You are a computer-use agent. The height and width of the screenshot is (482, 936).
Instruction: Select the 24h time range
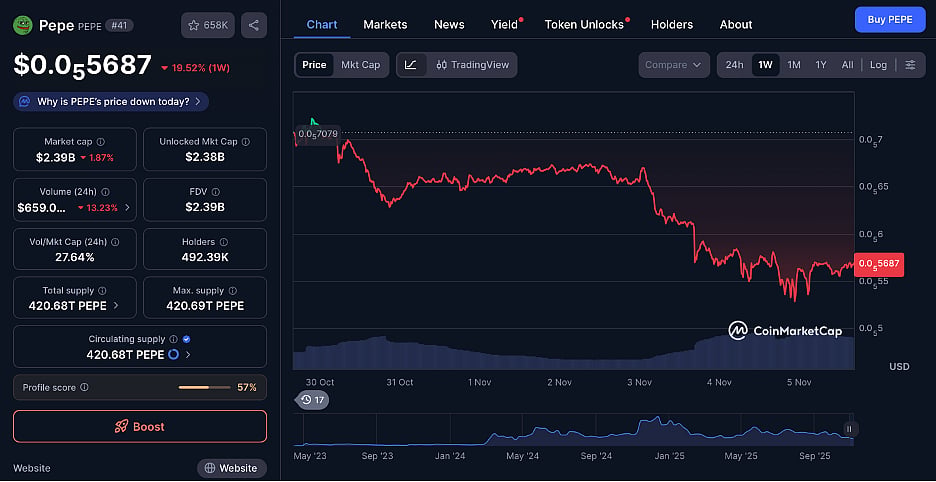coord(734,65)
